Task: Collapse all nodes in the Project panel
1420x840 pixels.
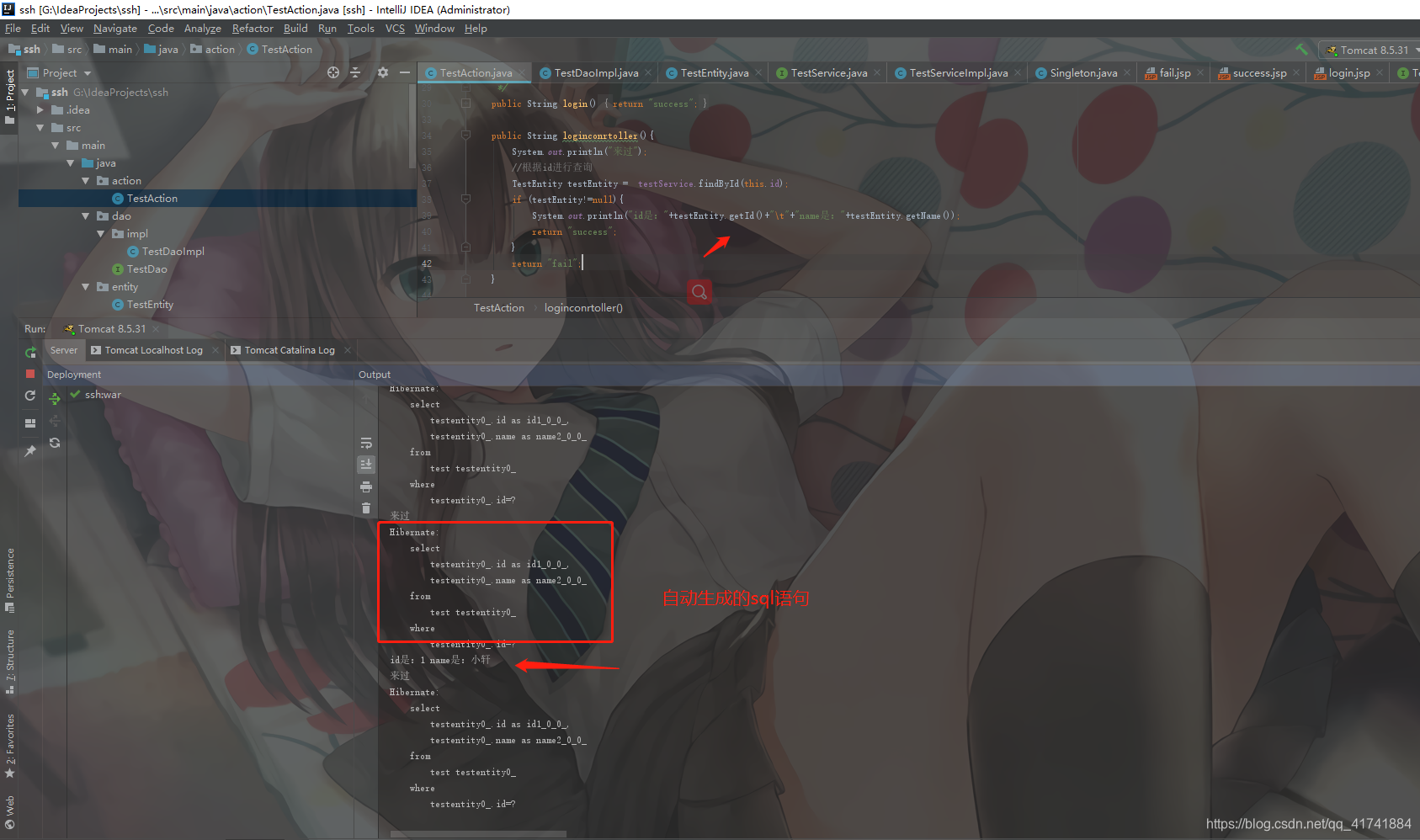Action: tap(355, 72)
